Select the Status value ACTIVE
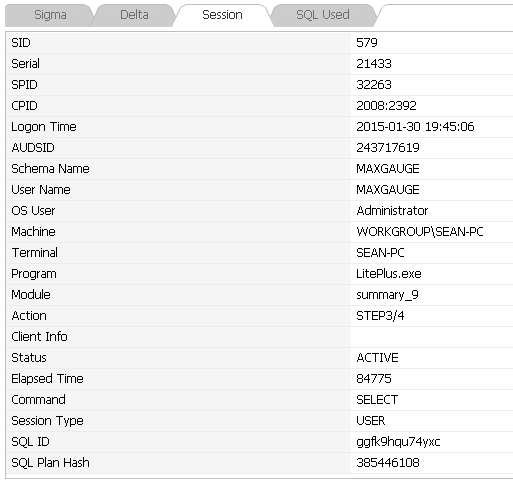Viewport: 513px width, 488px height. 377,358
